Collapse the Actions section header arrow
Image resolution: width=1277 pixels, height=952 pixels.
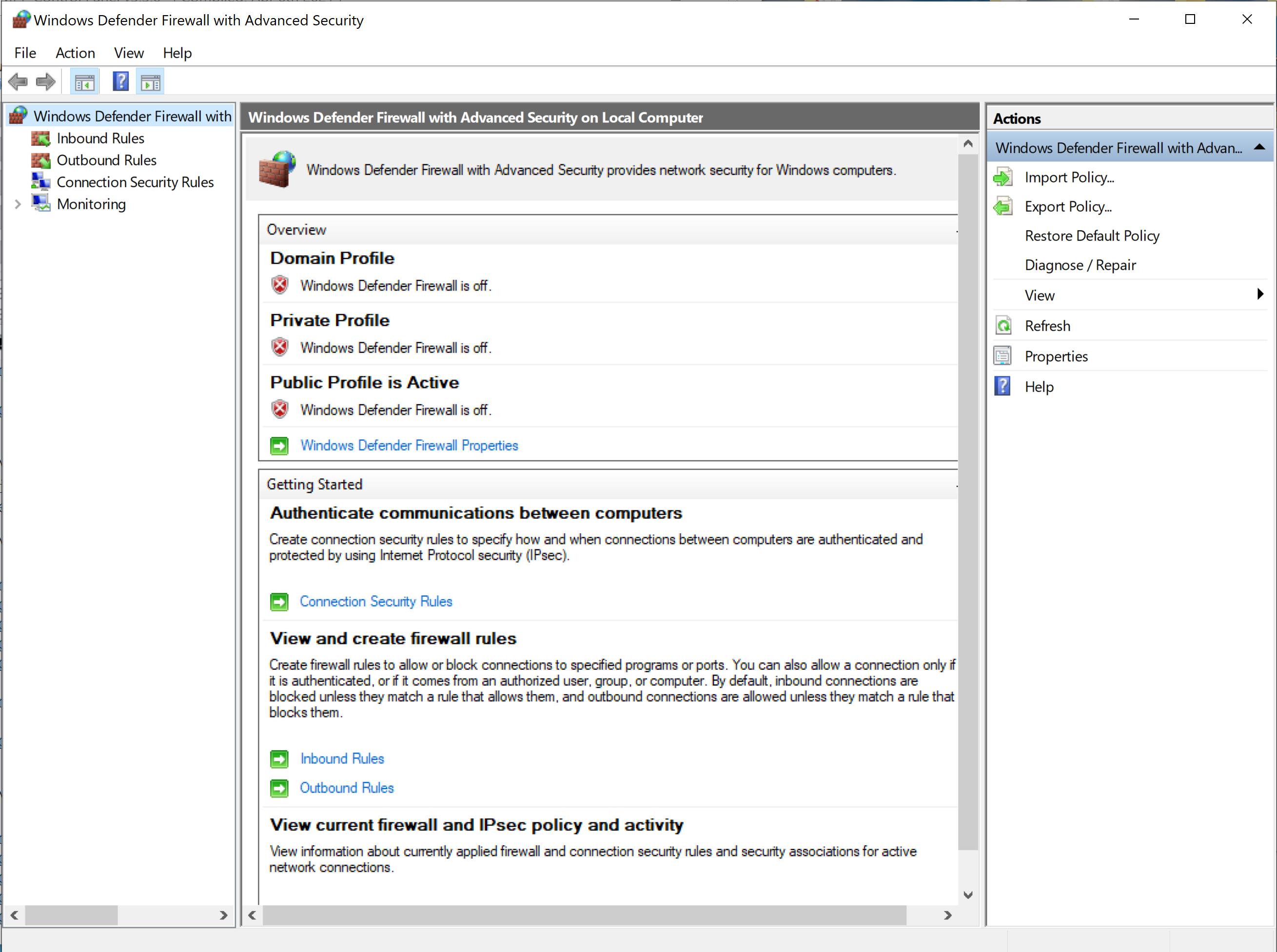pos(1260,148)
